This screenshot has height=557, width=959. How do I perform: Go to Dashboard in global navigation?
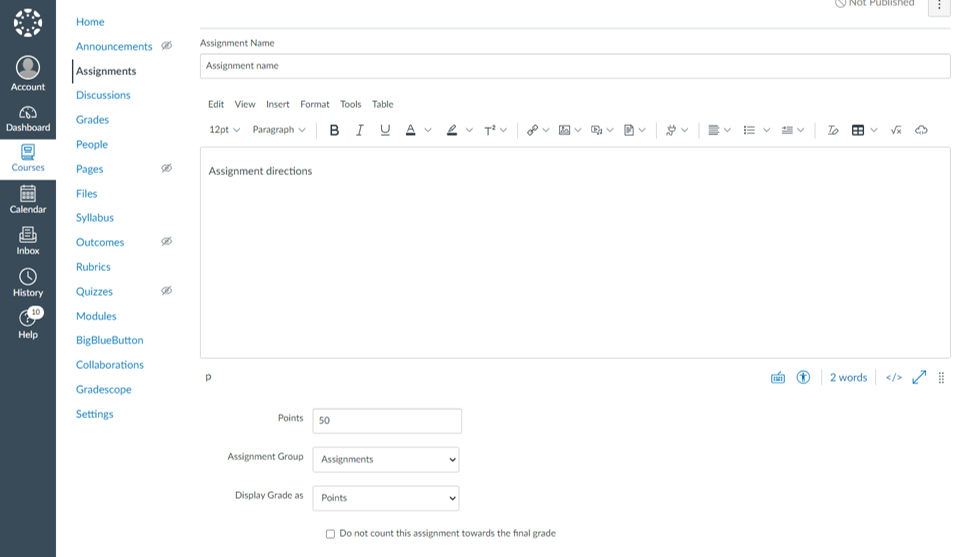[28, 119]
